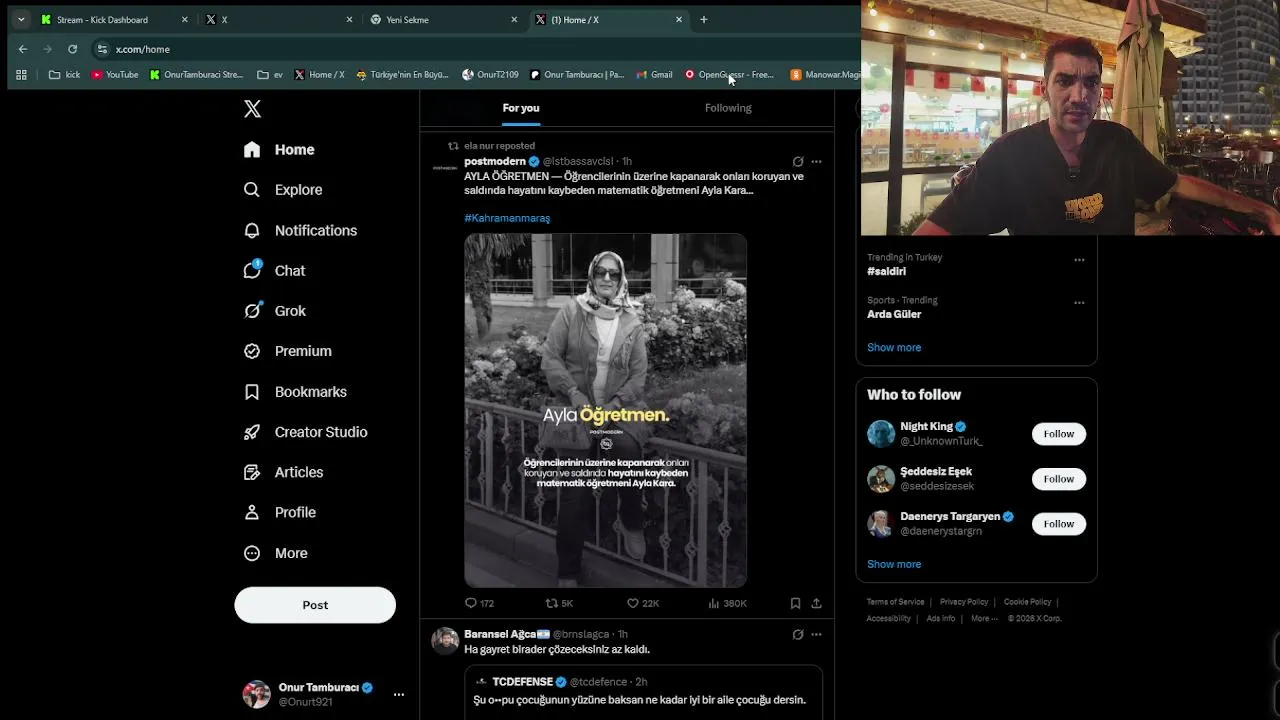This screenshot has width=1280, height=720.
Task: Reload the x.com page
Action: [72, 49]
